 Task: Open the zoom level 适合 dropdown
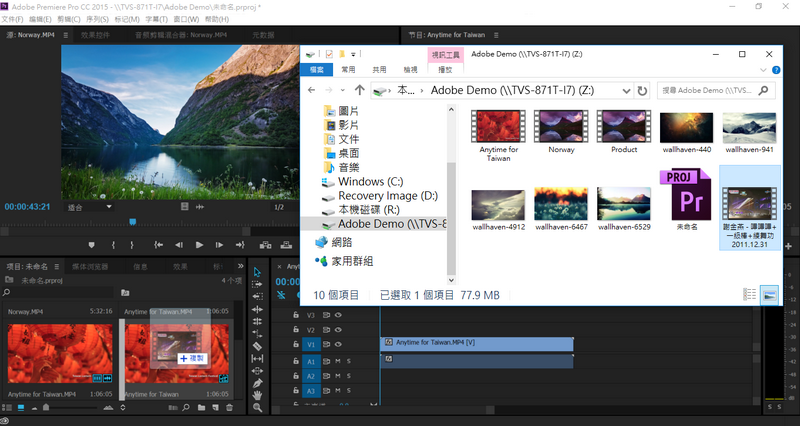pyautogui.click(x=90, y=207)
